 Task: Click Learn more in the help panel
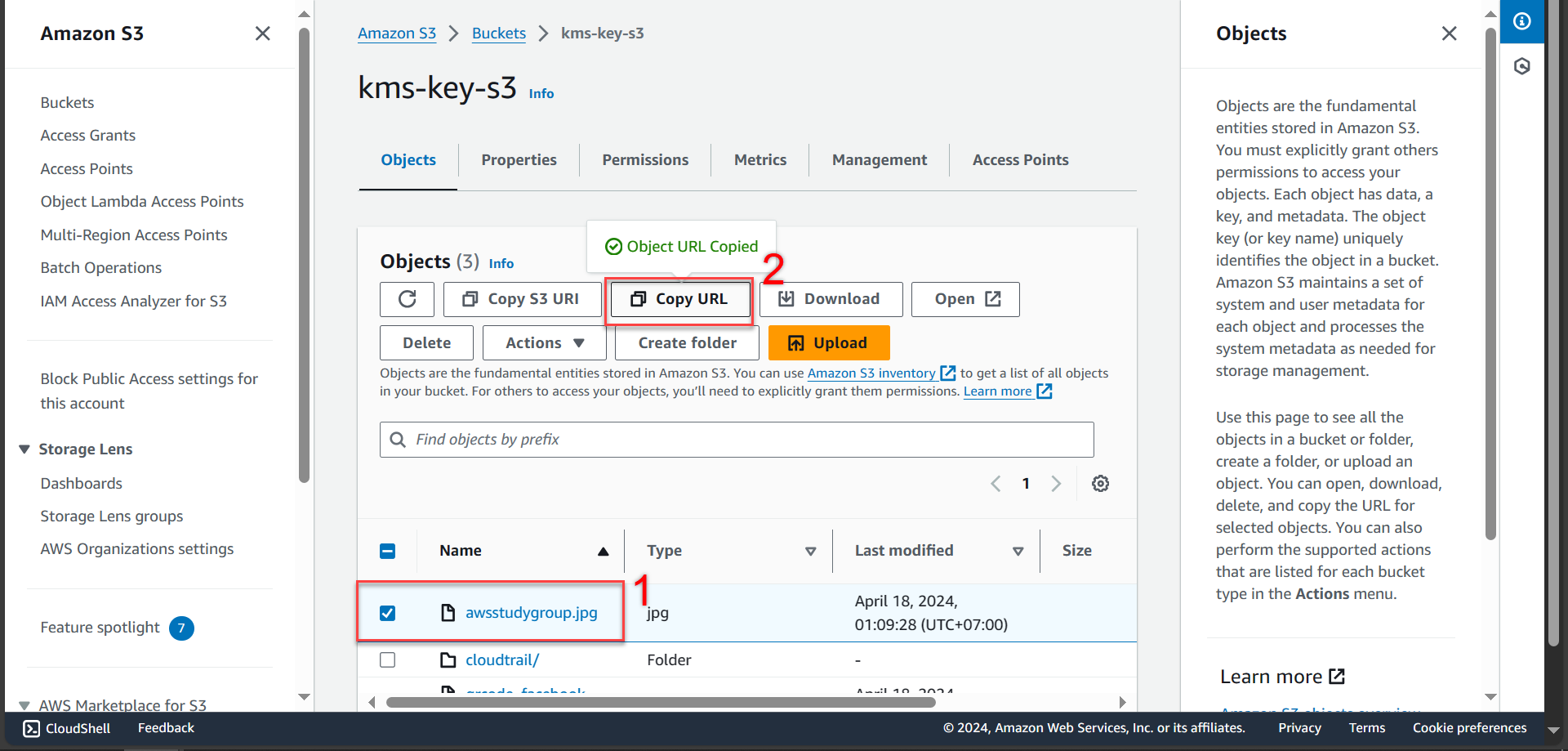point(1282,677)
